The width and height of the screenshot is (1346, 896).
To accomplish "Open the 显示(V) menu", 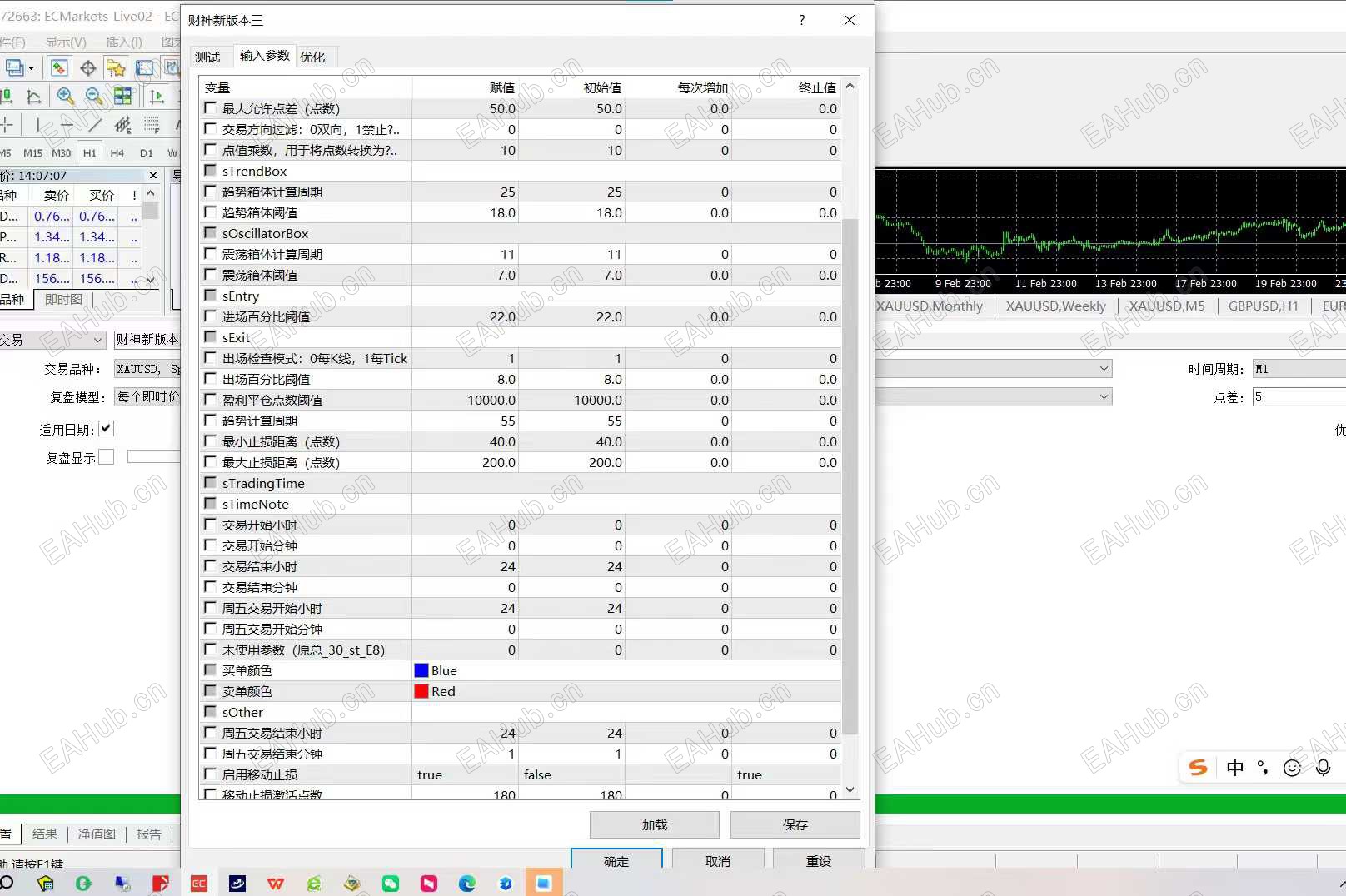I will click(66, 42).
